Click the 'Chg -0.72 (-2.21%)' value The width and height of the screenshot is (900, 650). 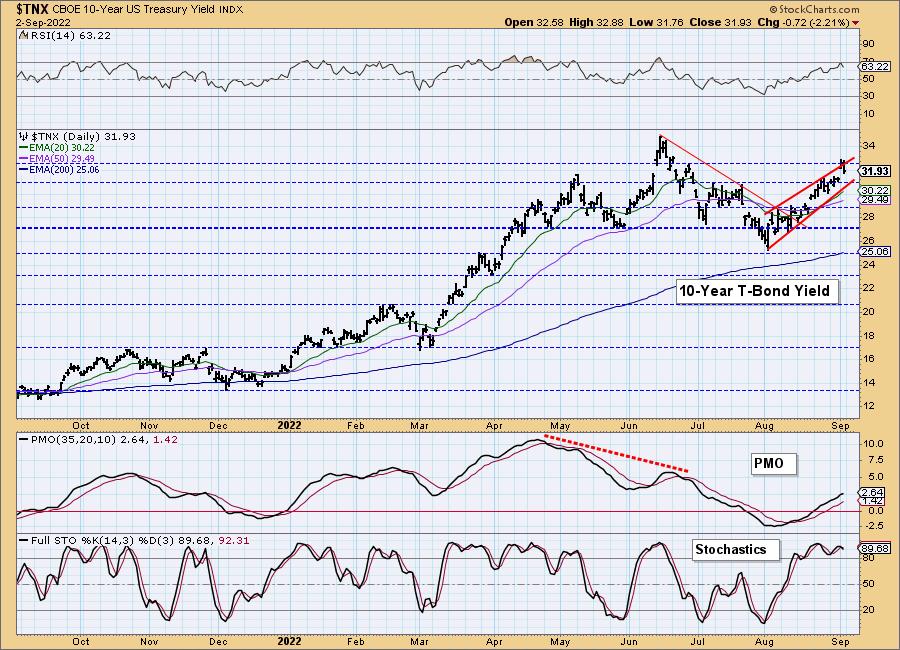point(804,22)
